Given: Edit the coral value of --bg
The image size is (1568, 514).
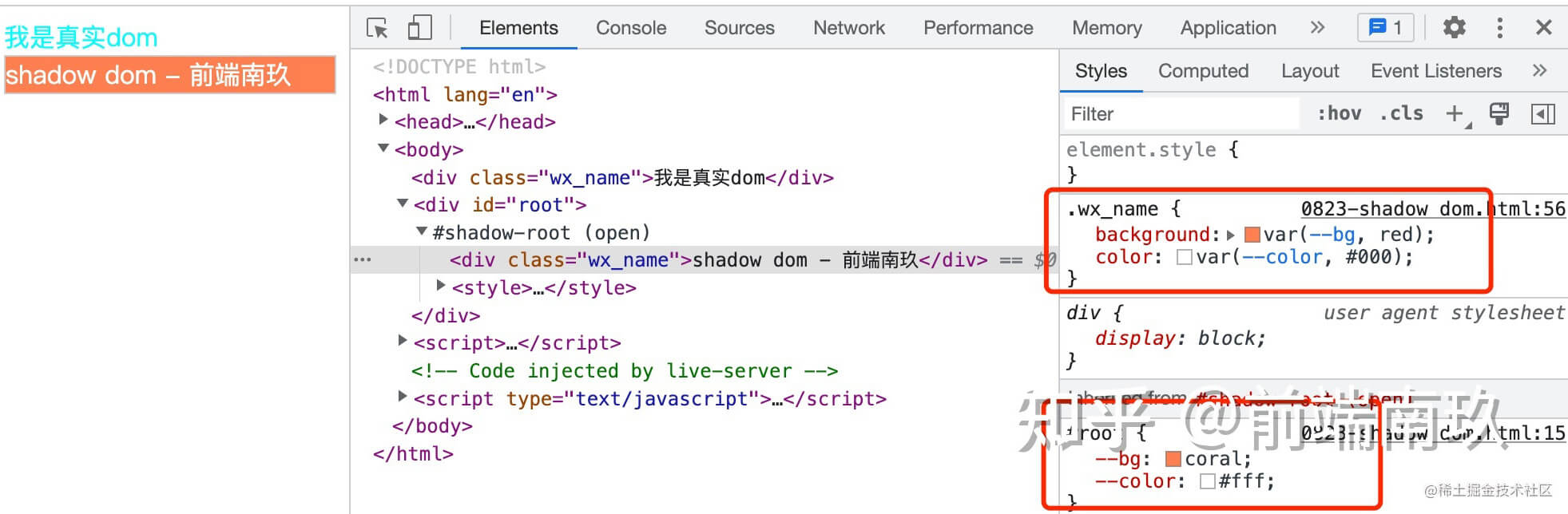Looking at the screenshot, I should click(x=1213, y=459).
